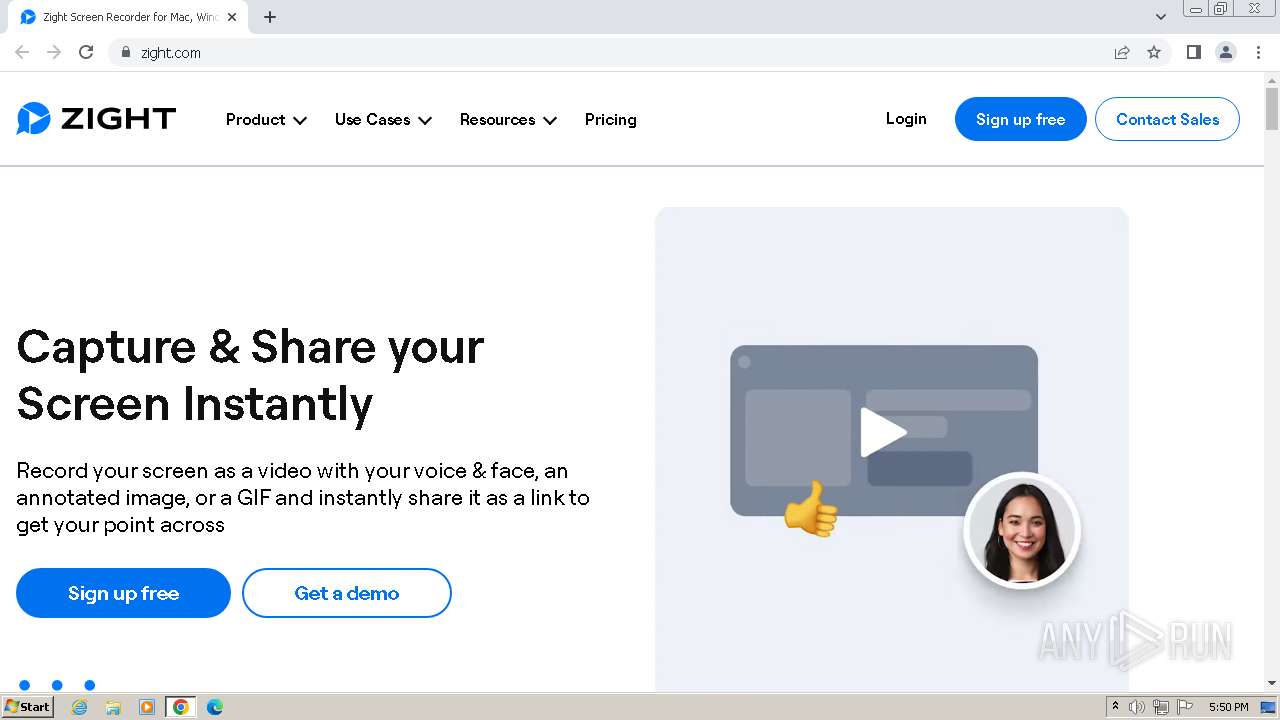Screen dimensions: 1280x720
Task: Go forward in browser history
Action: click(54, 52)
